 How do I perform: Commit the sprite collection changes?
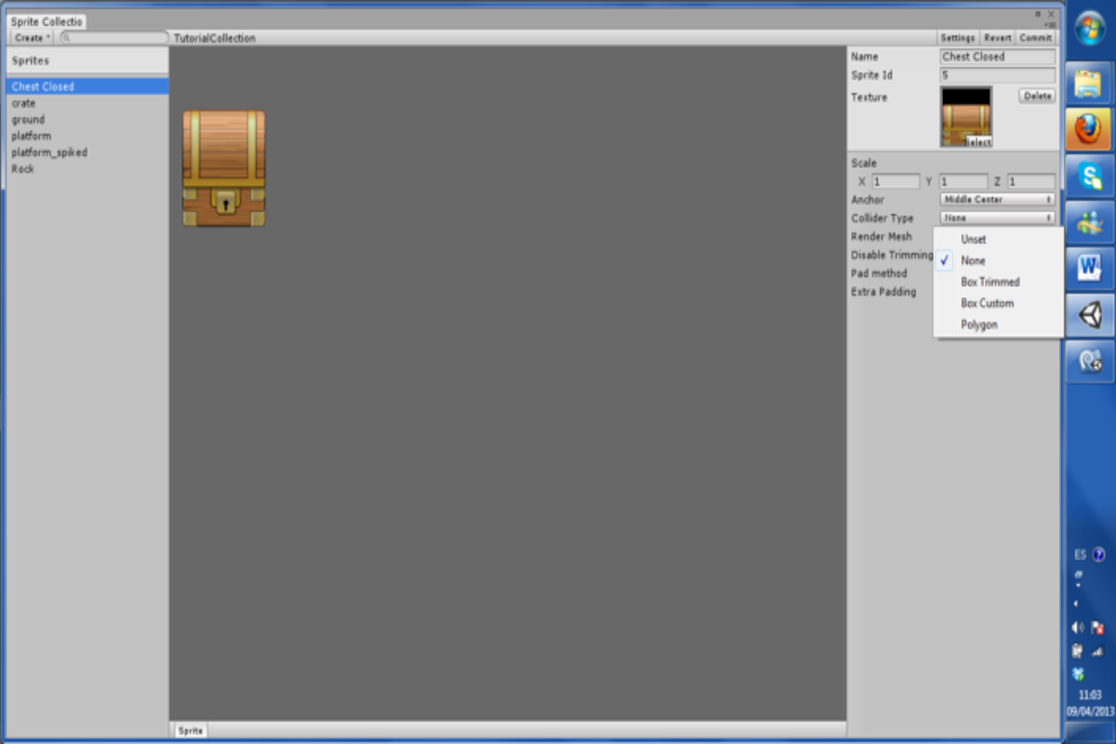click(1036, 37)
